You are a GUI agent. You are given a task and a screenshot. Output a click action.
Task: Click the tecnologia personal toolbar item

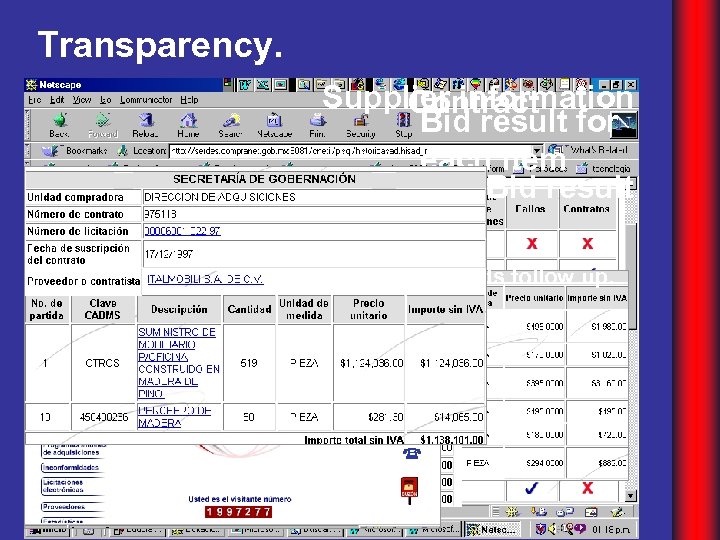604,169
